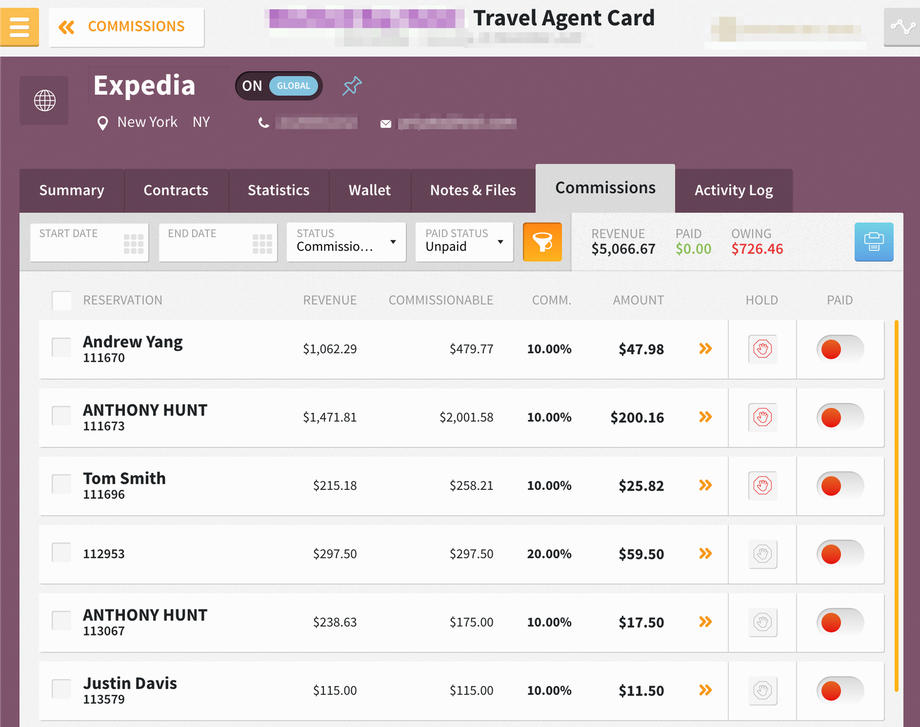Select the checkbox for reservation 111673
The height and width of the screenshot is (727, 920).
62,415
